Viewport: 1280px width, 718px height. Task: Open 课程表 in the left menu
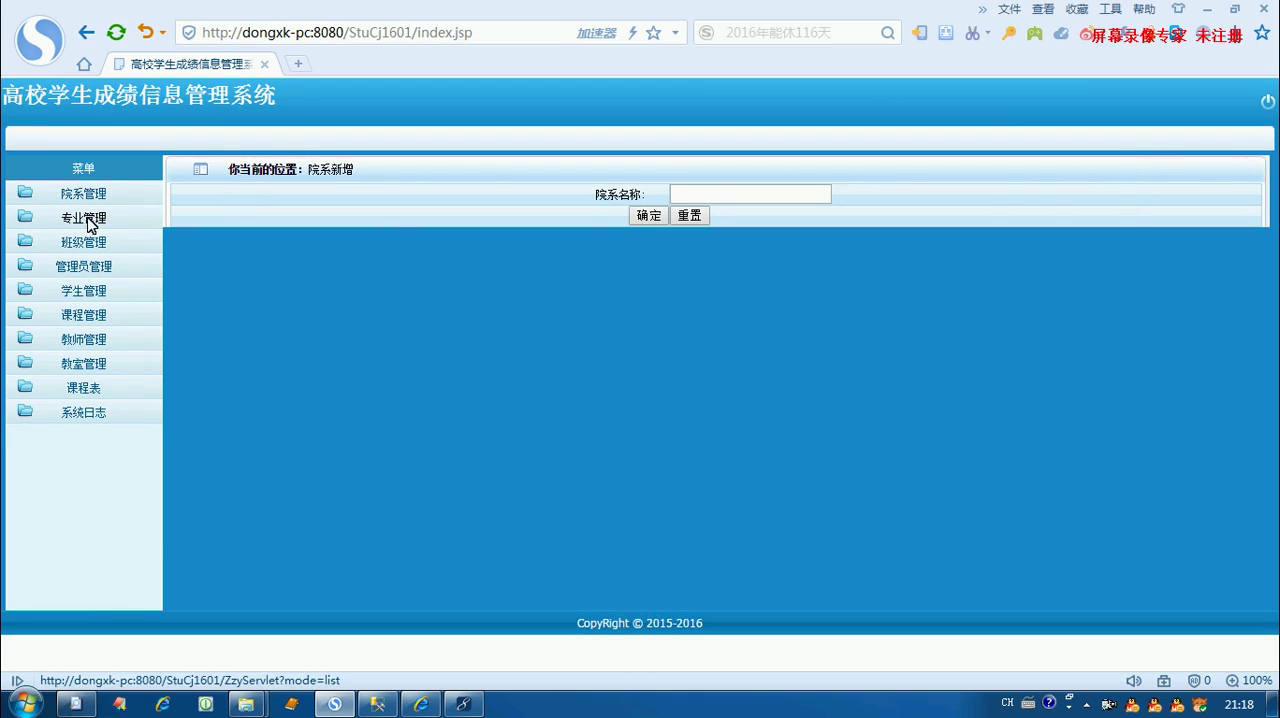(x=83, y=388)
